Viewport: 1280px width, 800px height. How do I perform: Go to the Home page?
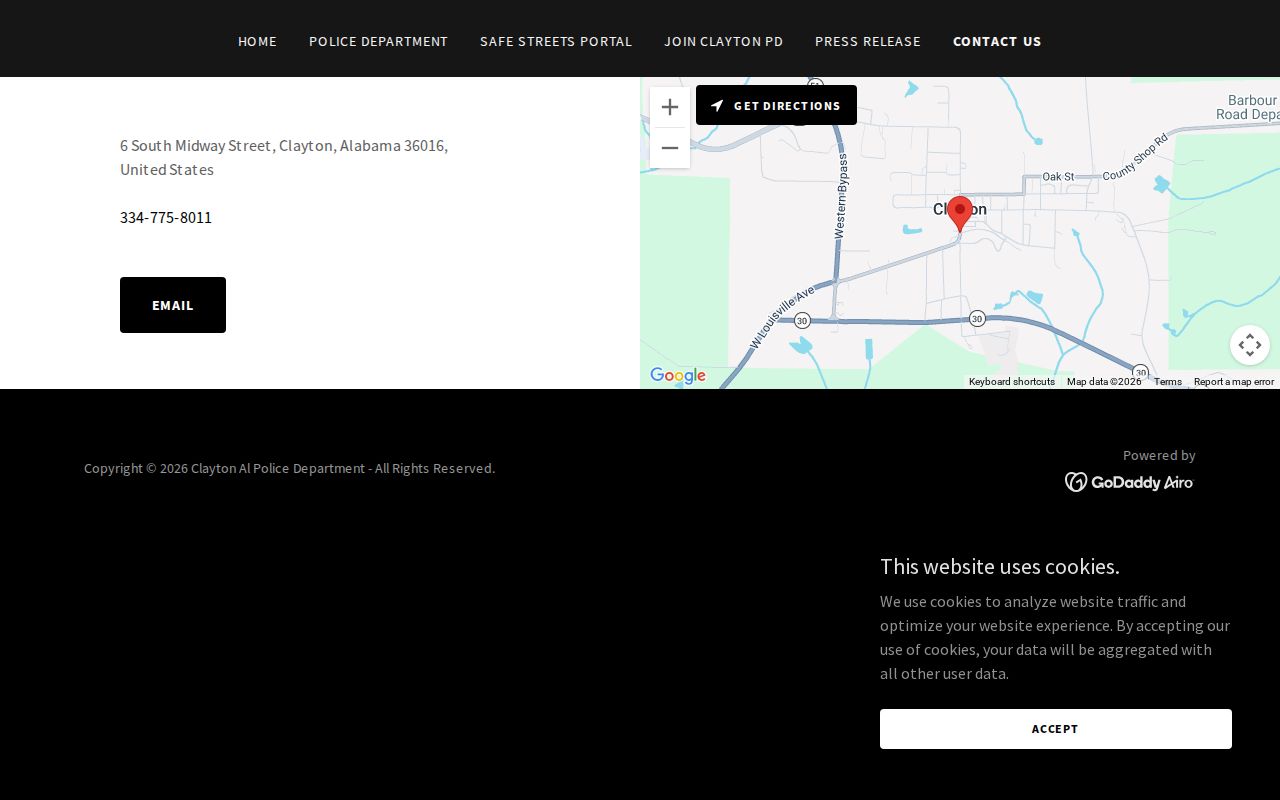[x=257, y=41]
